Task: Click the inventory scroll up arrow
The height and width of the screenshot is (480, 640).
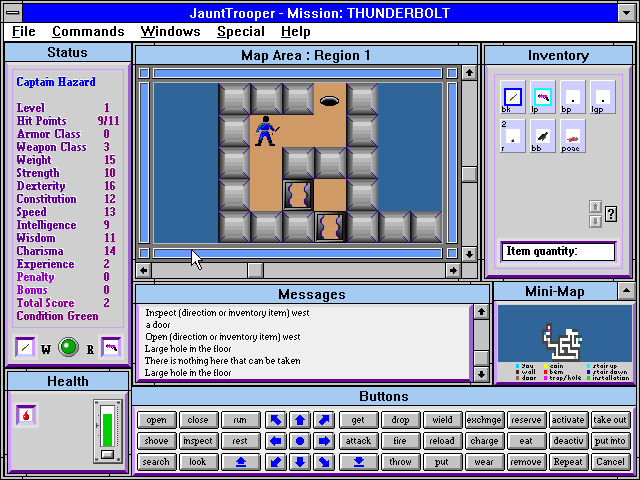Action: point(595,207)
